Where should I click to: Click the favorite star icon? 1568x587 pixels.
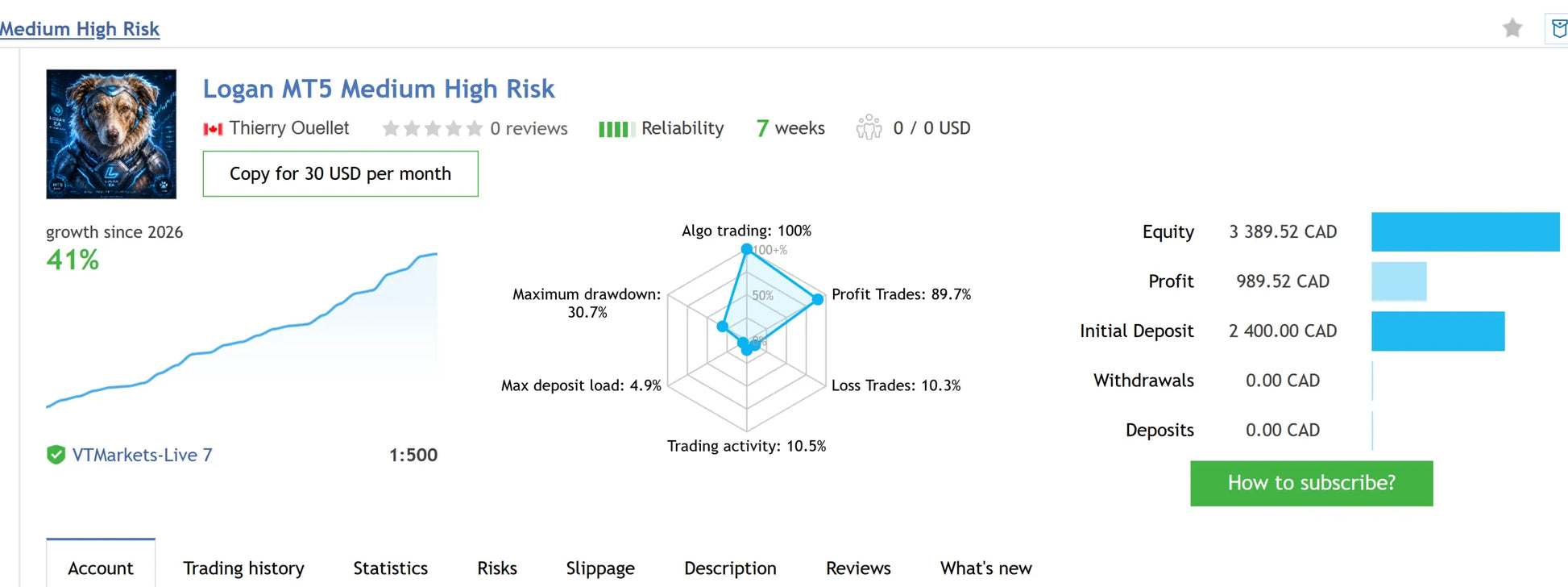tap(1512, 28)
